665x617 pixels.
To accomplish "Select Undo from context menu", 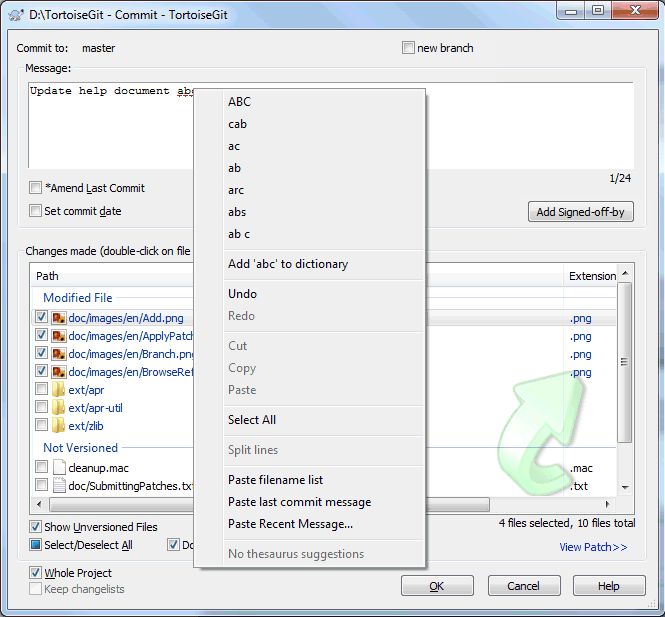I will pyautogui.click(x=310, y=294).
